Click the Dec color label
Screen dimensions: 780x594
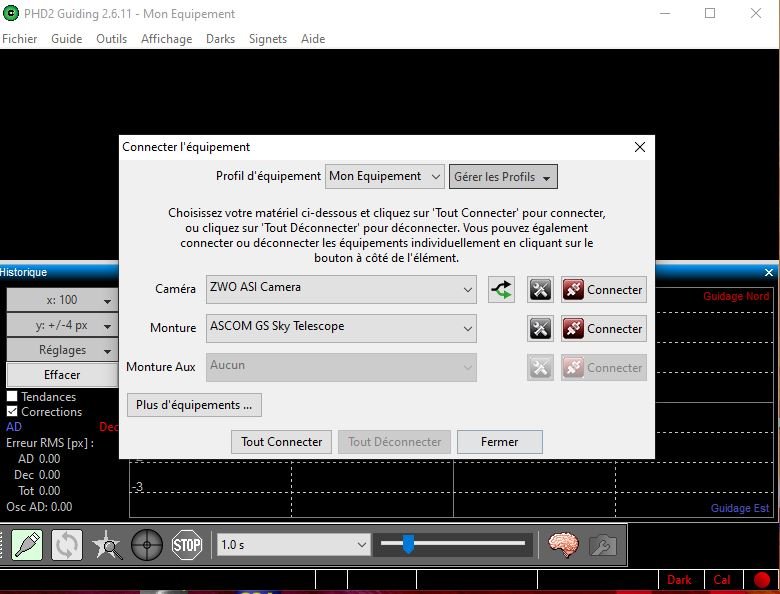click(x=108, y=427)
